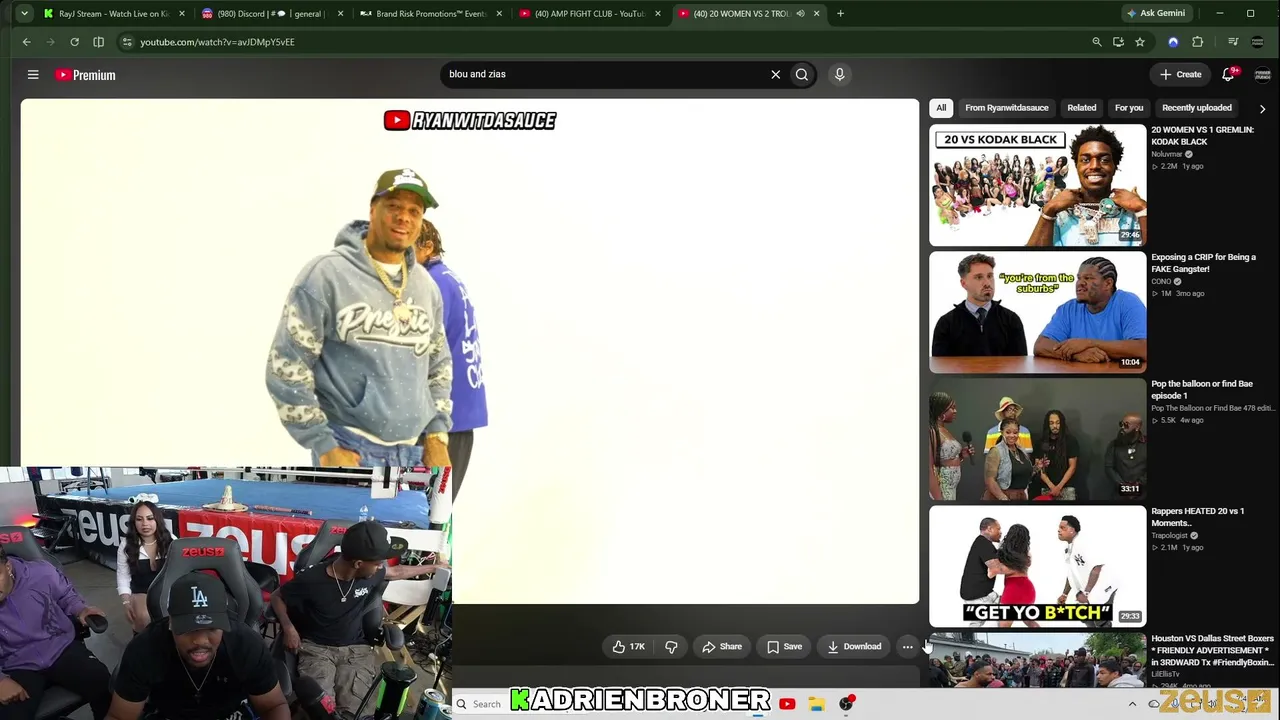
Task: Close the RayJ Stream Kick tab
Action: pyautogui.click(x=182, y=14)
